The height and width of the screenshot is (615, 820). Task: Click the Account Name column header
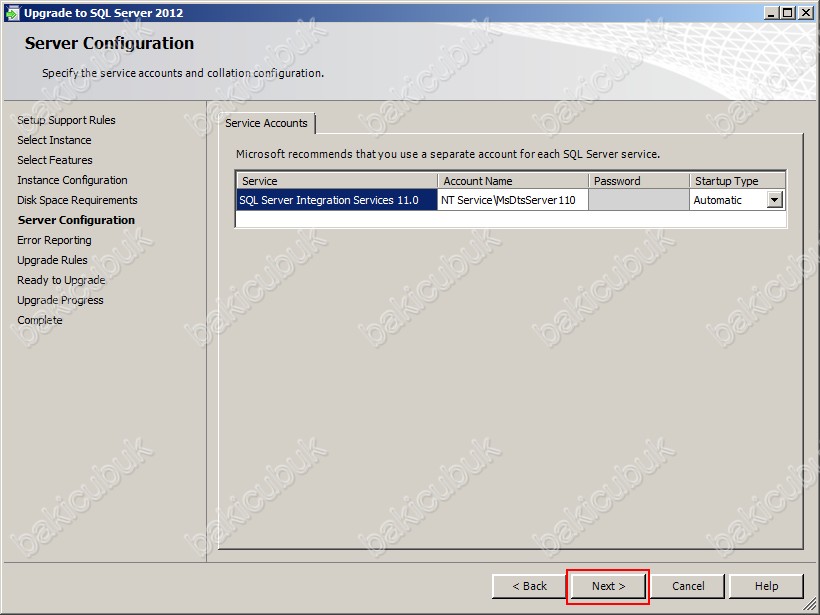coord(512,181)
